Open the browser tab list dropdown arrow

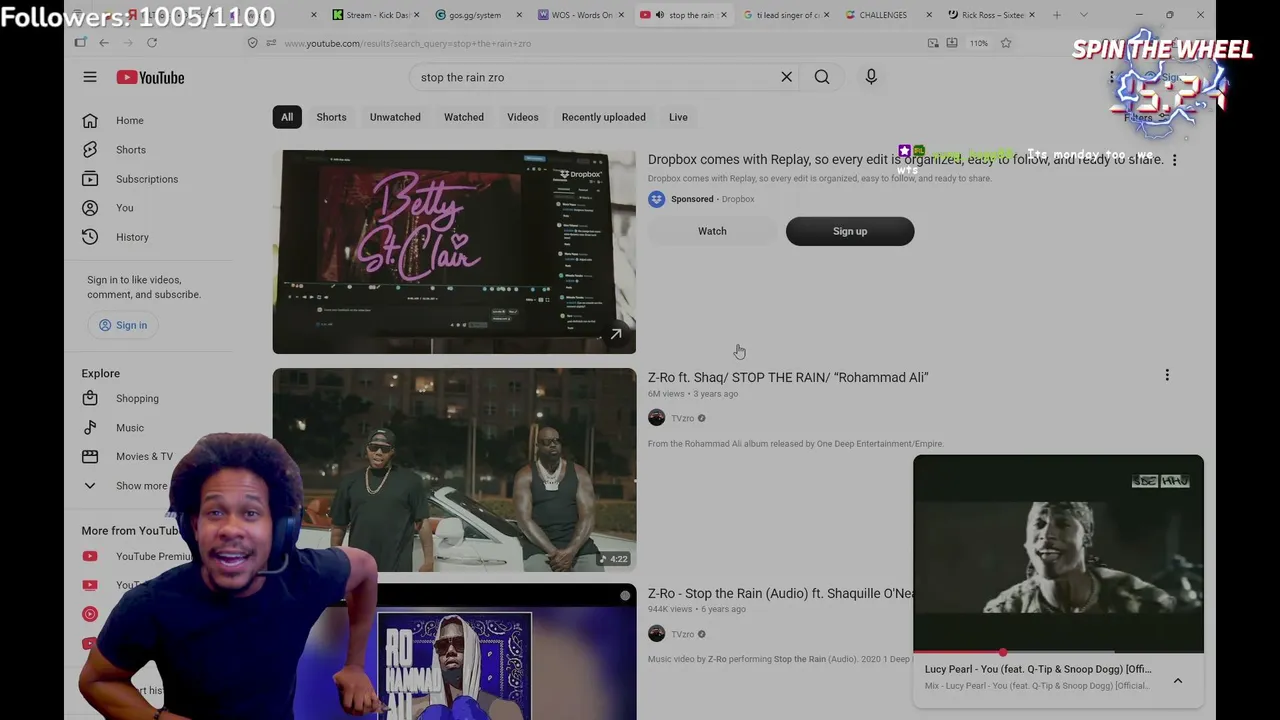[x=1083, y=15]
